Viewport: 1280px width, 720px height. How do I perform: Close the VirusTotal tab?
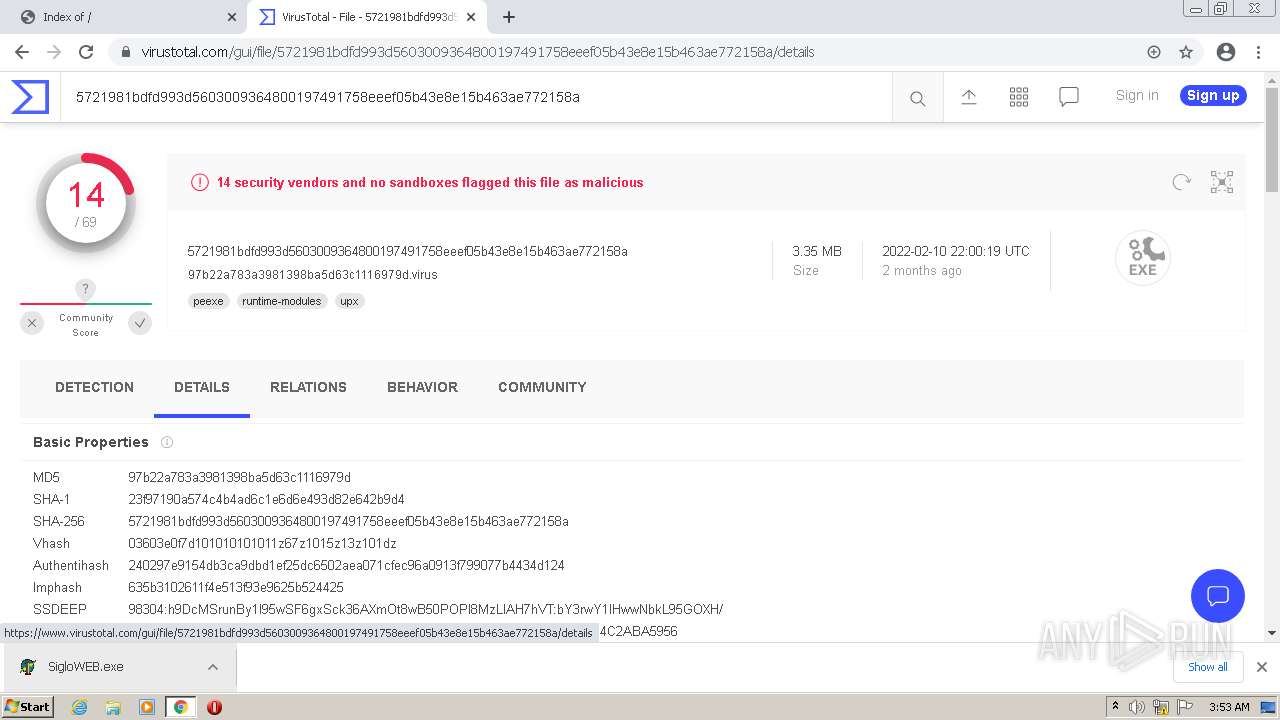[471, 17]
